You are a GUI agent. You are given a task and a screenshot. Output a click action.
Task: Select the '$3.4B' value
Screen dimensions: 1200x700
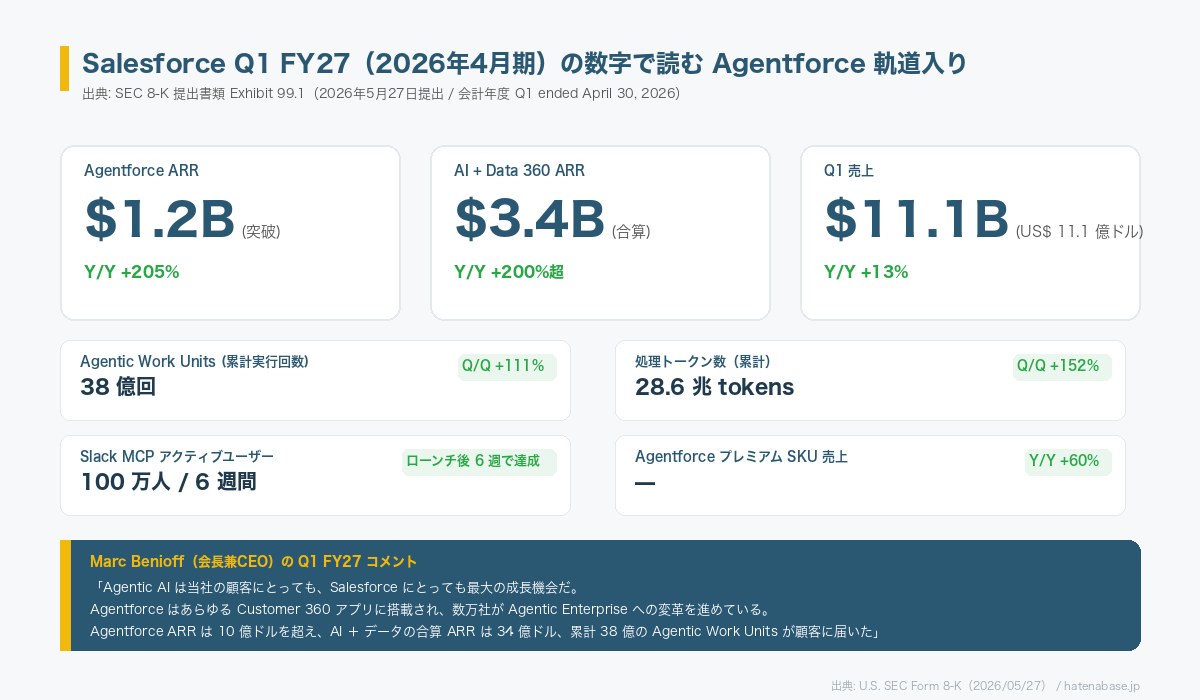(530, 220)
